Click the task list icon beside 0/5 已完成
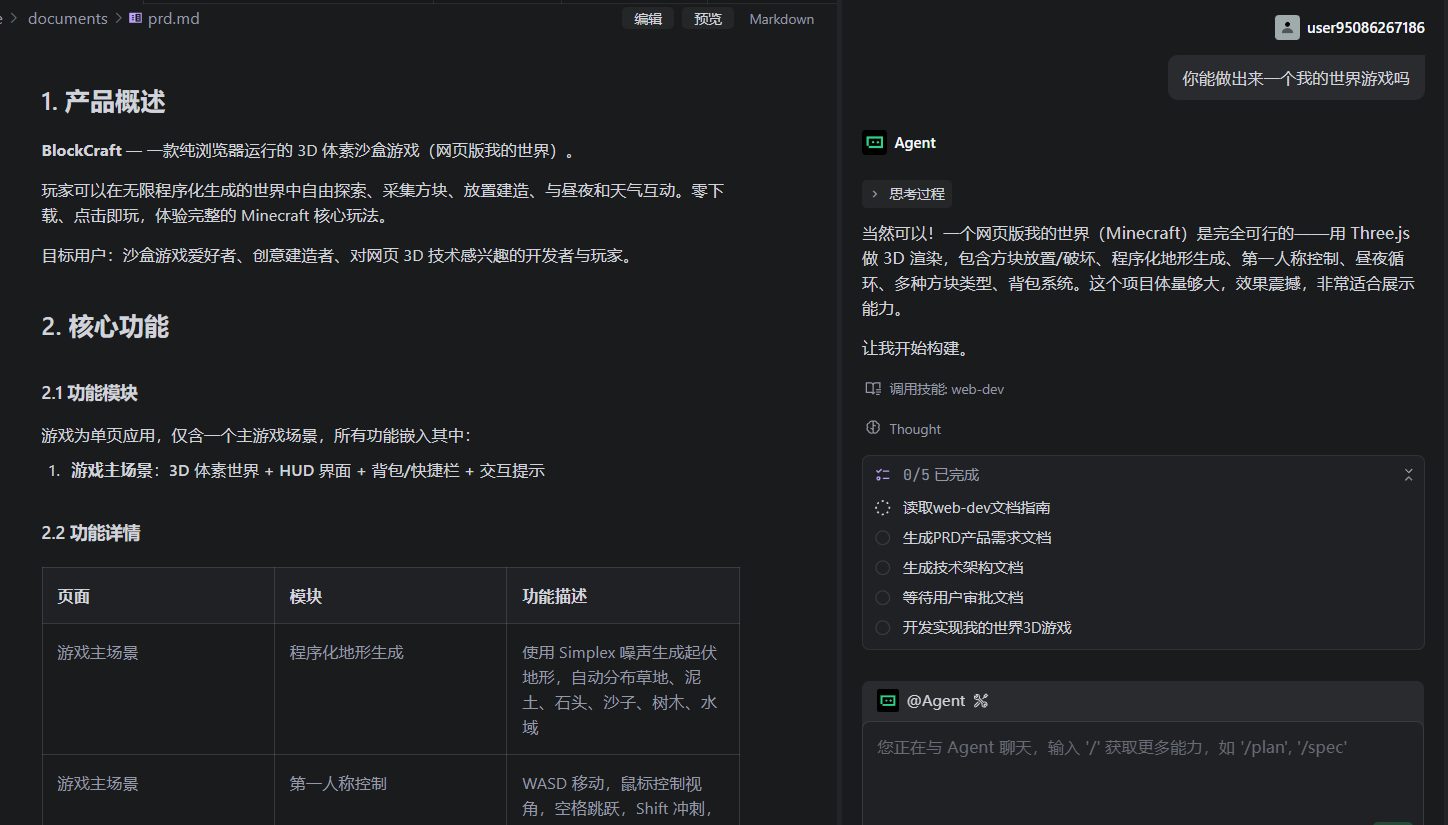Viewport: 1448px width, 825px height. click(x=882, y=474)
